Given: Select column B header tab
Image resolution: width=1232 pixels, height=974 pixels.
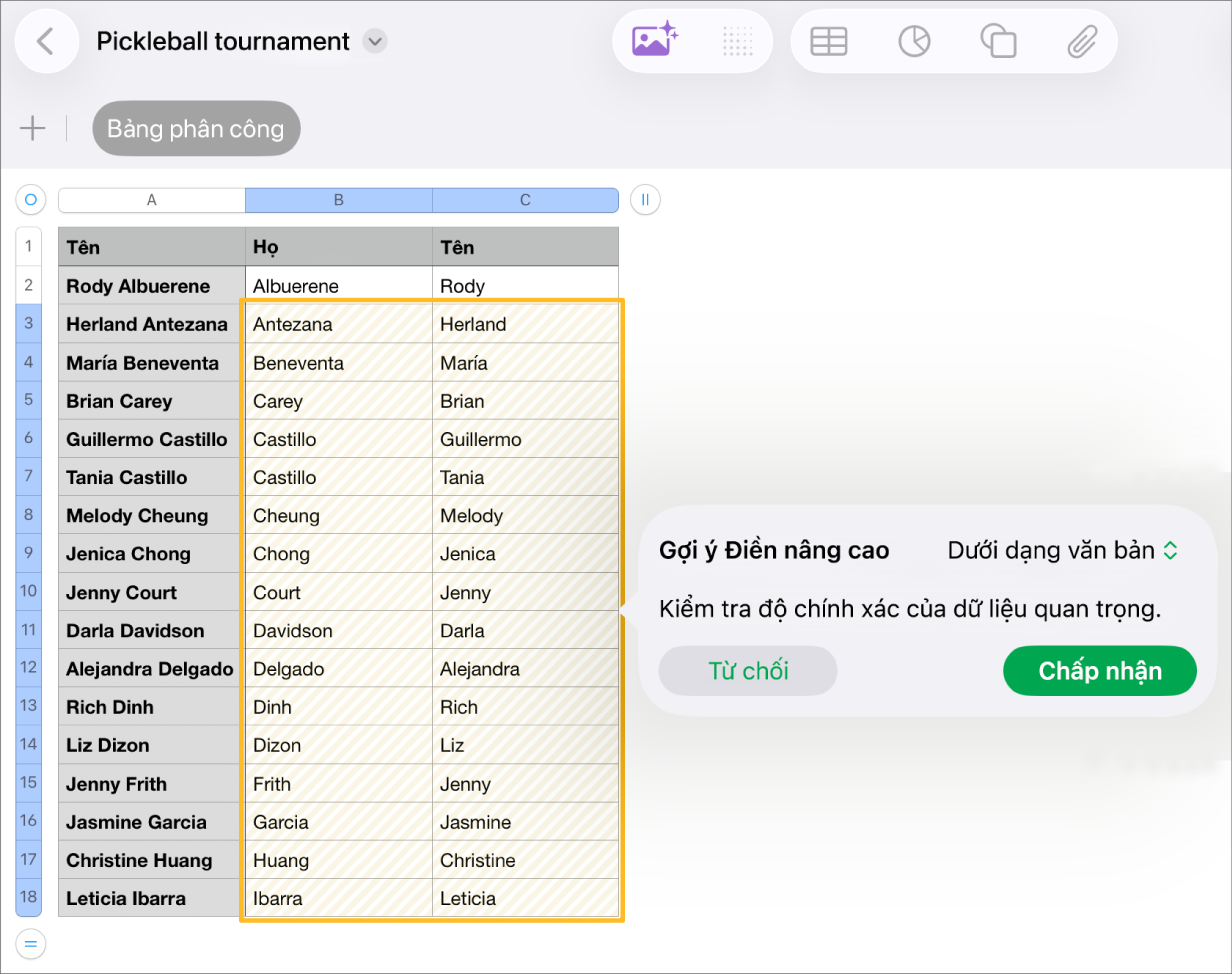Looking at the screenshot, I should (339, 200).
